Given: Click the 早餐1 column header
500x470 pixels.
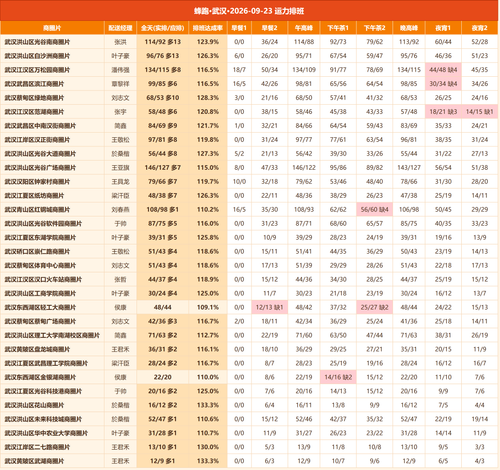Looking at the screenshot, I should coord(239,28).
